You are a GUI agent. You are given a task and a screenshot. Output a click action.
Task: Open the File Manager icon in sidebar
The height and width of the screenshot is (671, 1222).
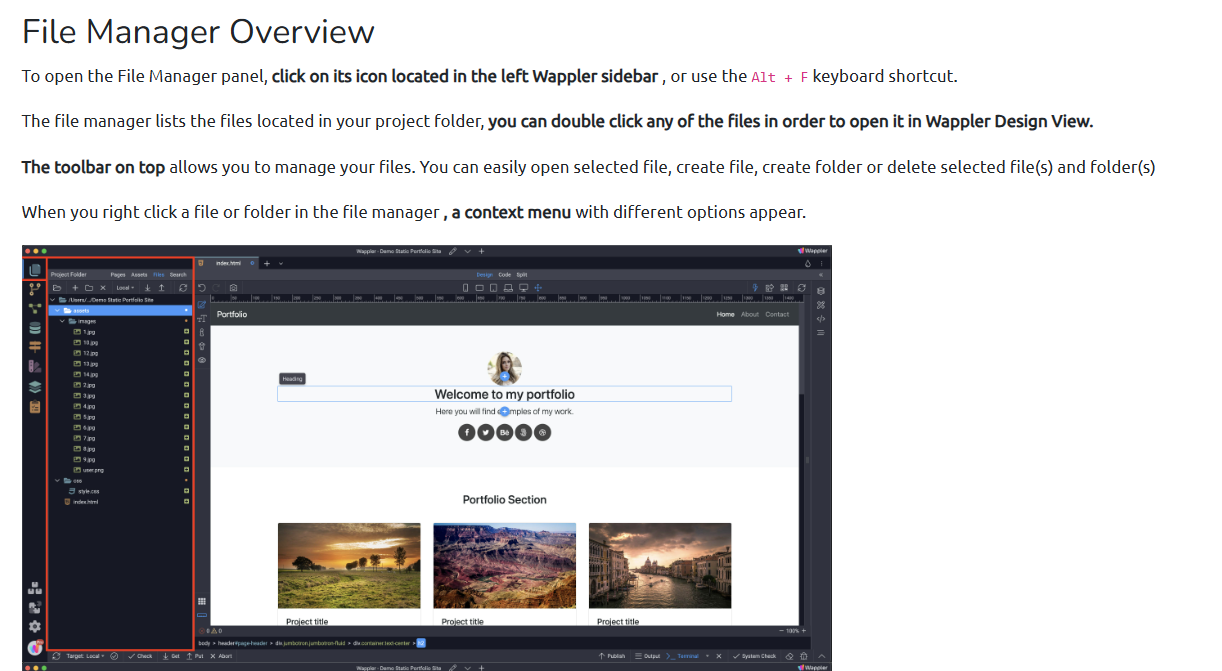35,271
